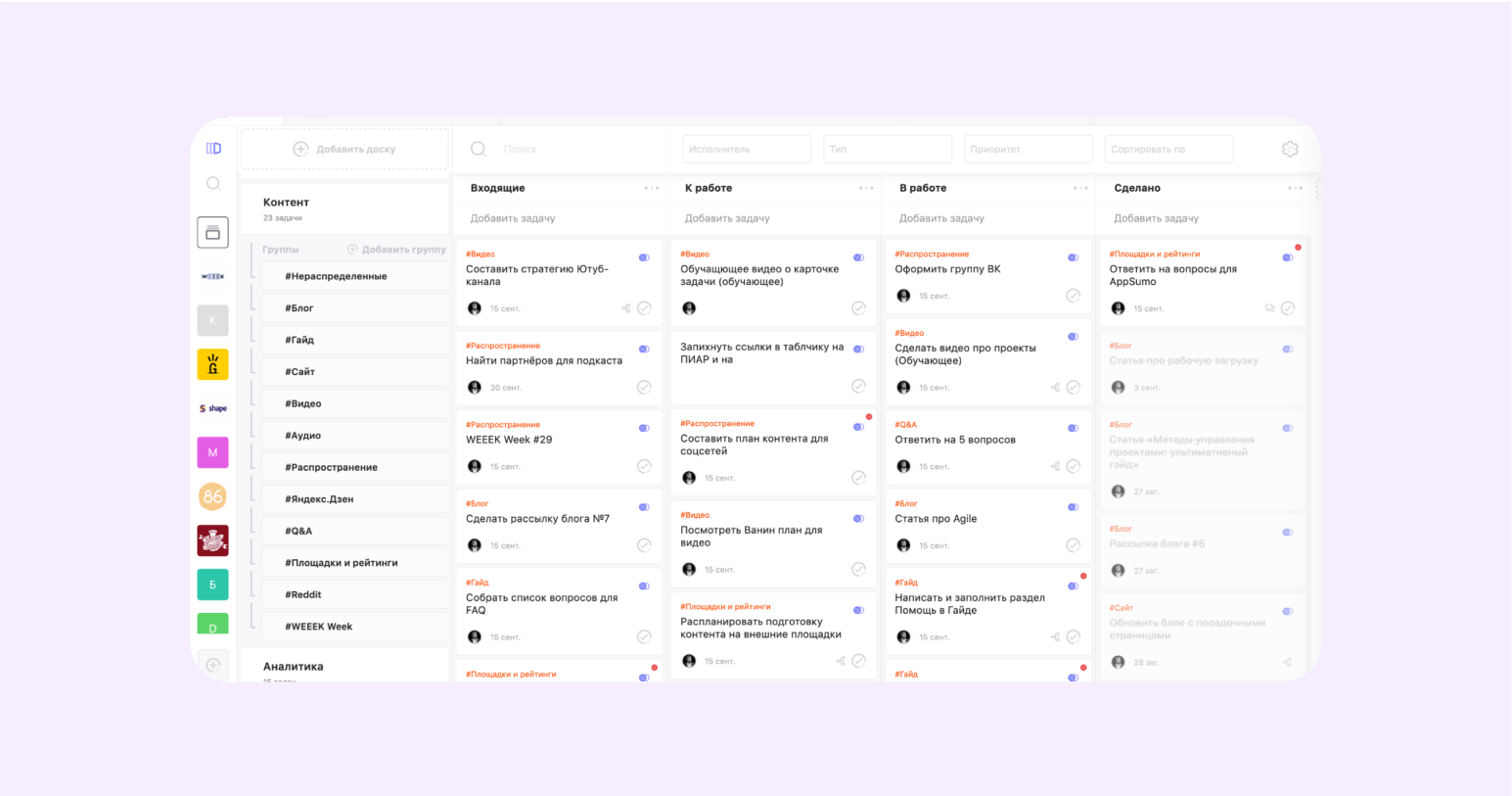The height and width of the screenshot is (796, 1512).
Task: Click the add workspace plus icon
Action: pyautogui.click(x=212, y=665)
